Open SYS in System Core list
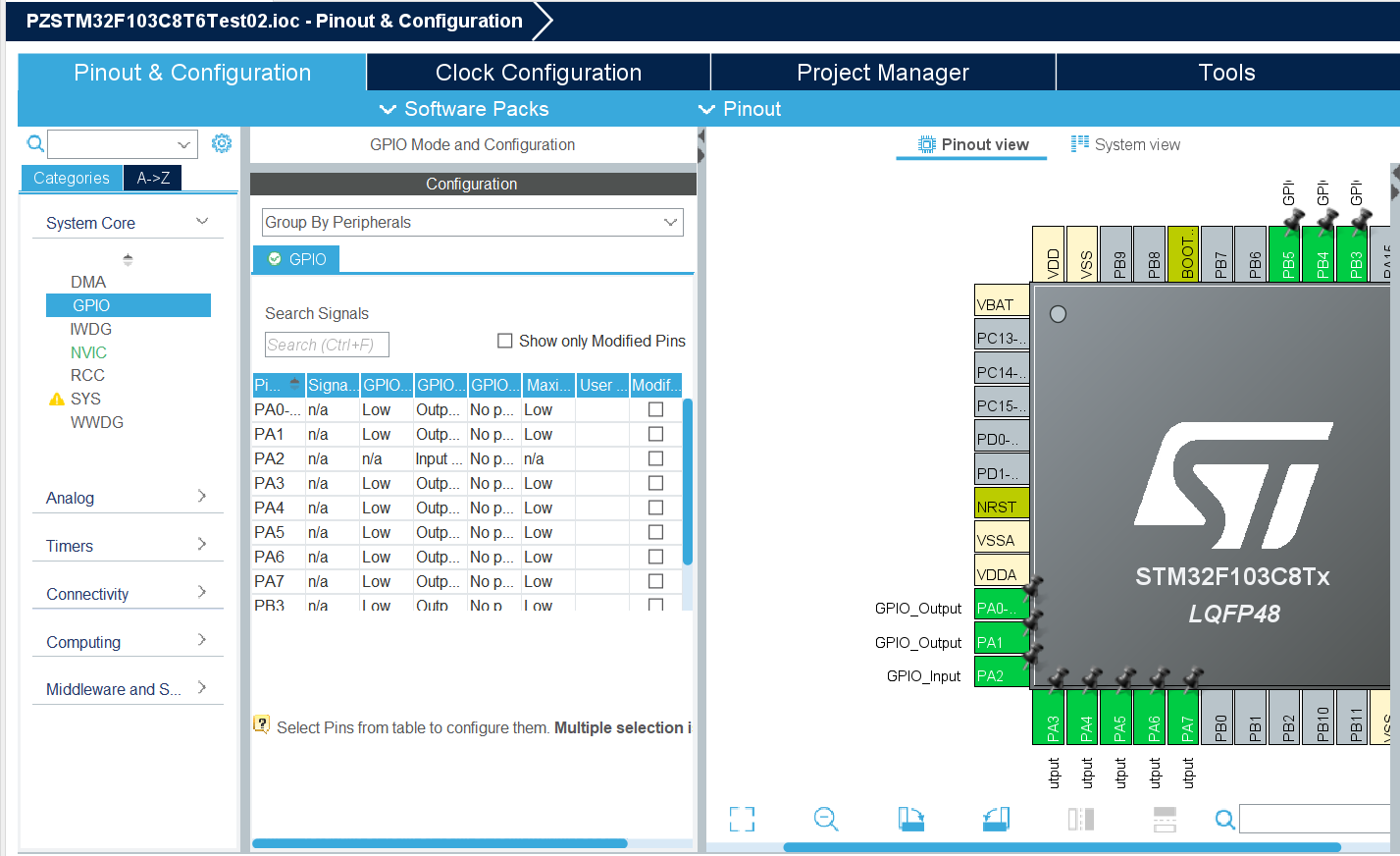The width and height of the screenshot is (1400, 856). (x=85, y=399)
